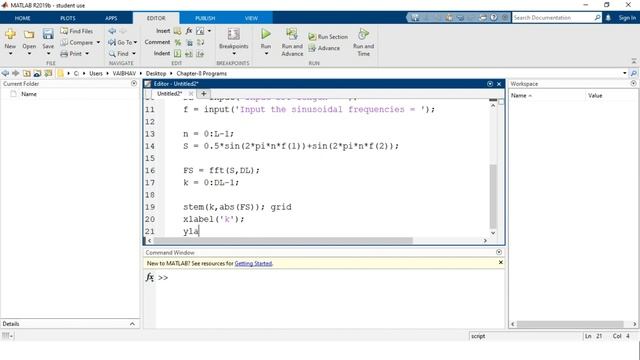
Task: Open the Save dropdown arrow
Action: (48, 53)
